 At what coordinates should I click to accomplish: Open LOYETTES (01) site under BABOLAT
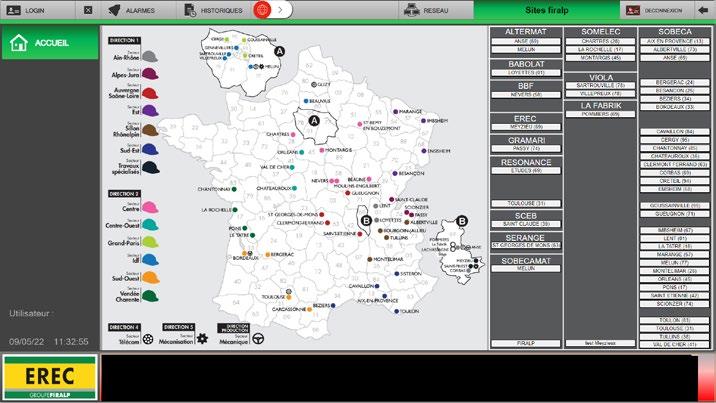526,73
